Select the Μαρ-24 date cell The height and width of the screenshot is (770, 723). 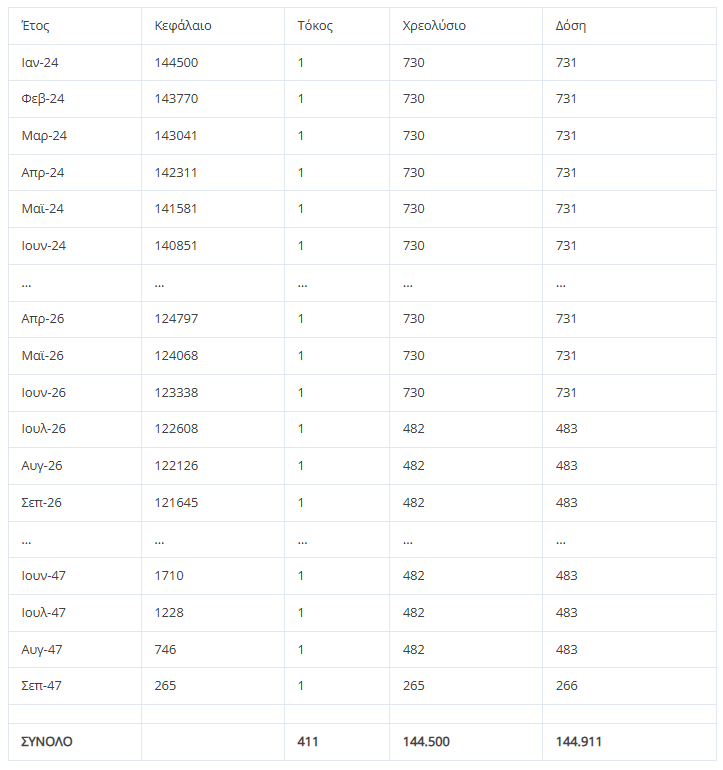click(44, 136)
